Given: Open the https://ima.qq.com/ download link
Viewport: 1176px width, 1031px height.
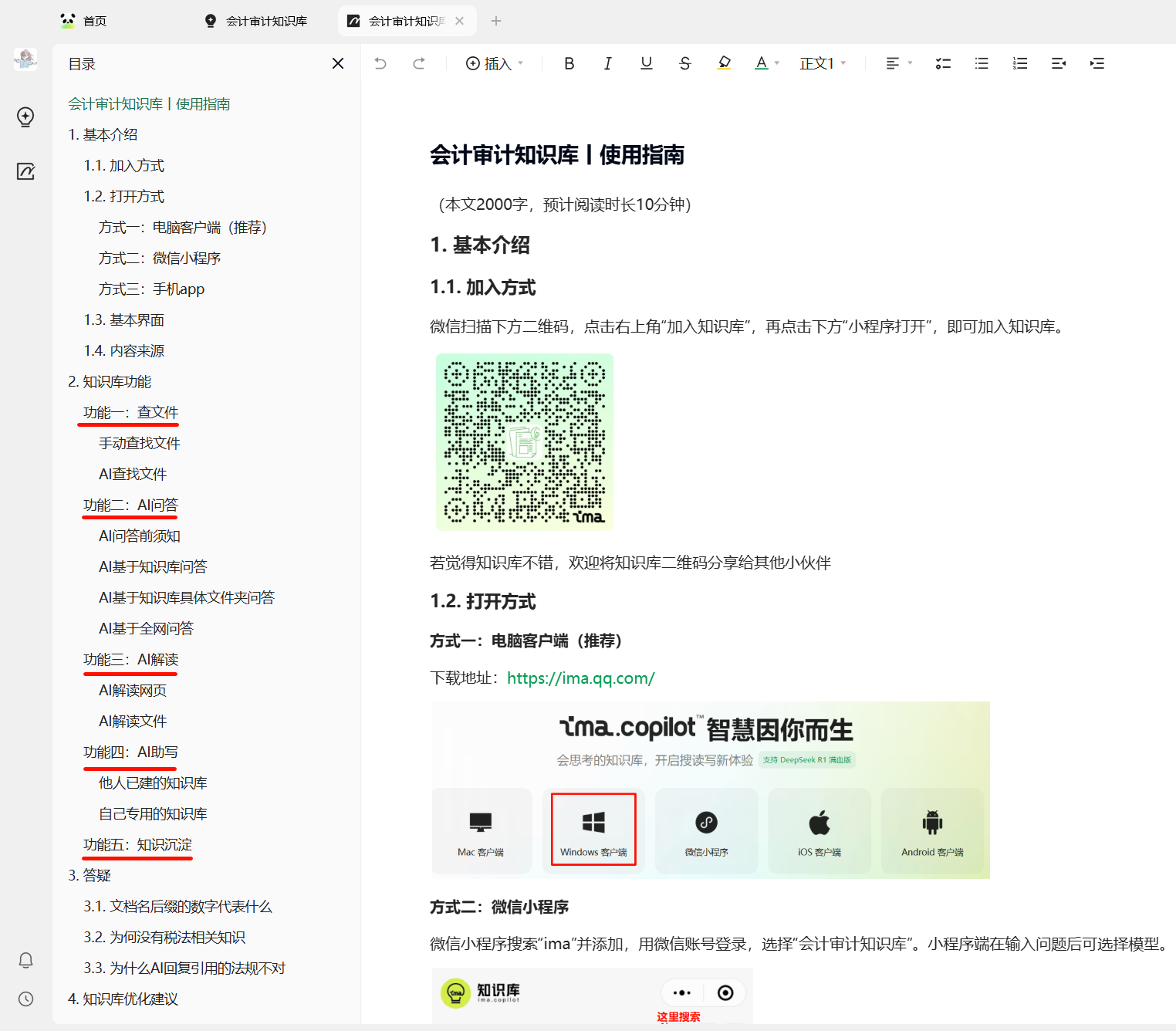Looking at the screenshot, I should [x=580, y=678].
